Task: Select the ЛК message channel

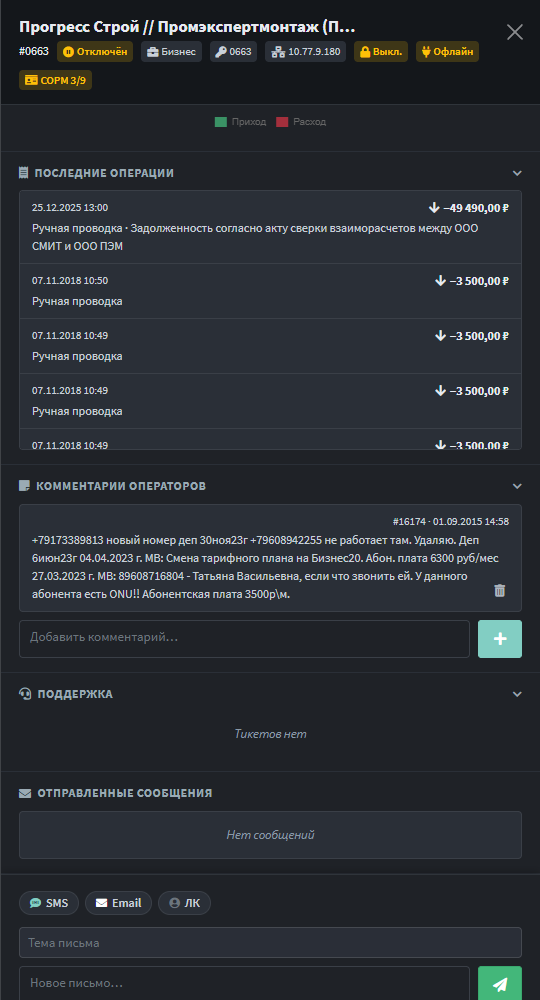Action: [184, 903]
